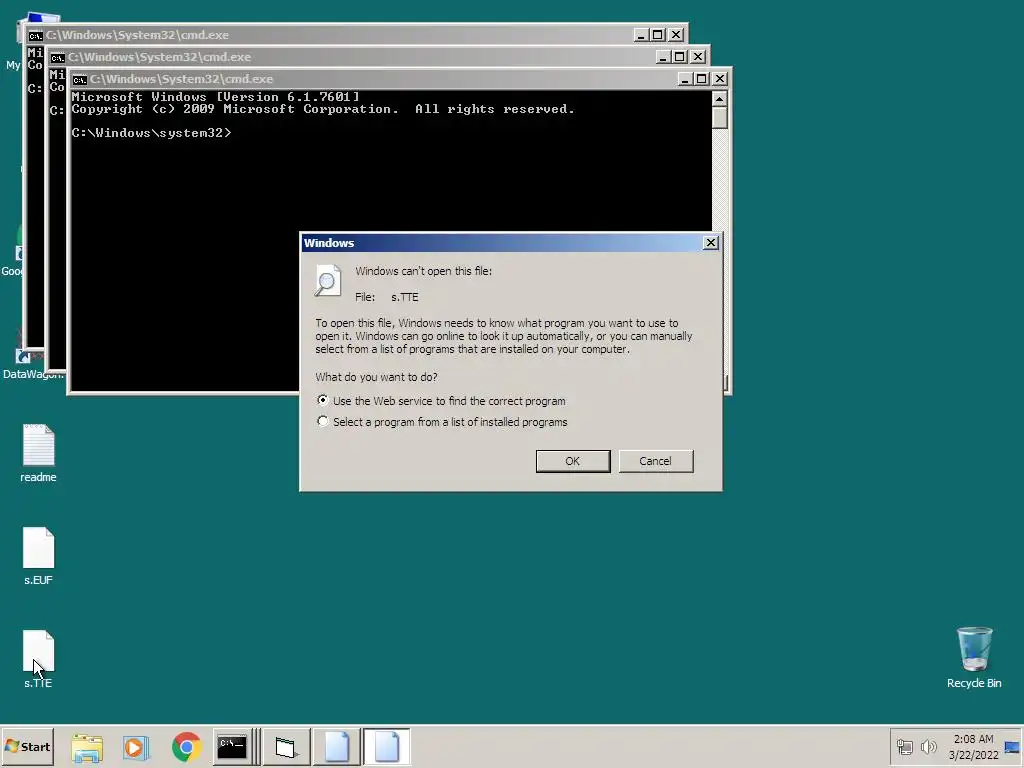Click front cmd.exe window system menu icon
This screenshot has height=768, width=1024.
tap(80, 79)
